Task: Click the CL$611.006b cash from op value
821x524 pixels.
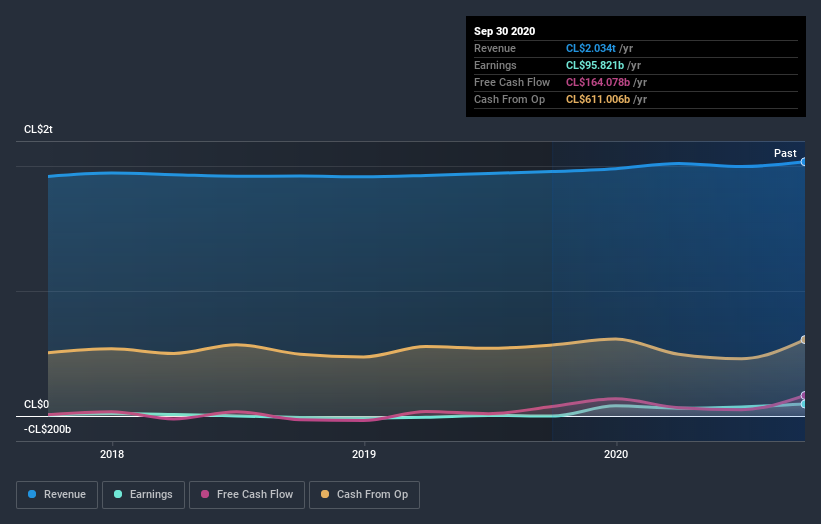Action: (x=597, y=99)
